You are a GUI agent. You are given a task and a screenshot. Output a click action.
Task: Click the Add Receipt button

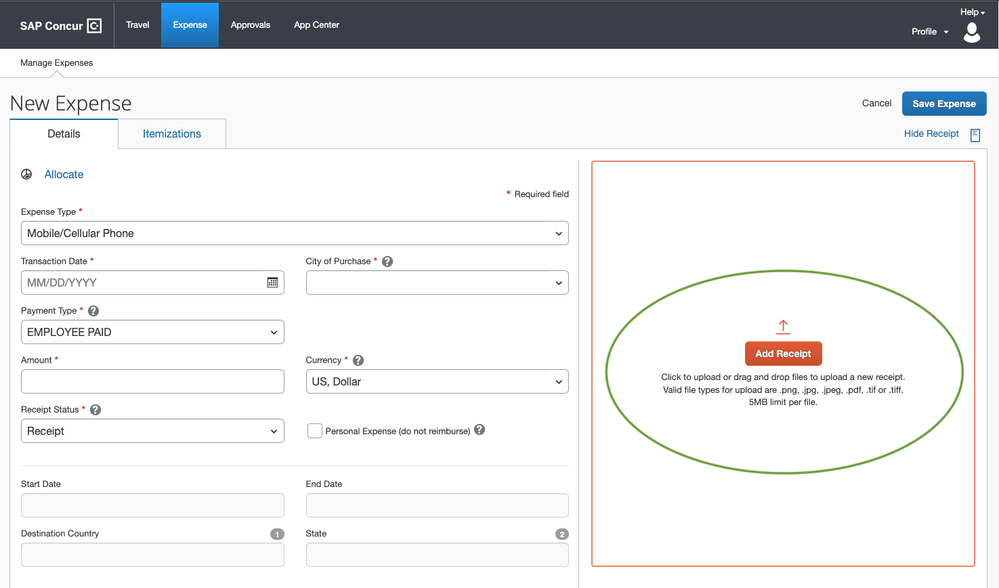click(x=783, y=354)
